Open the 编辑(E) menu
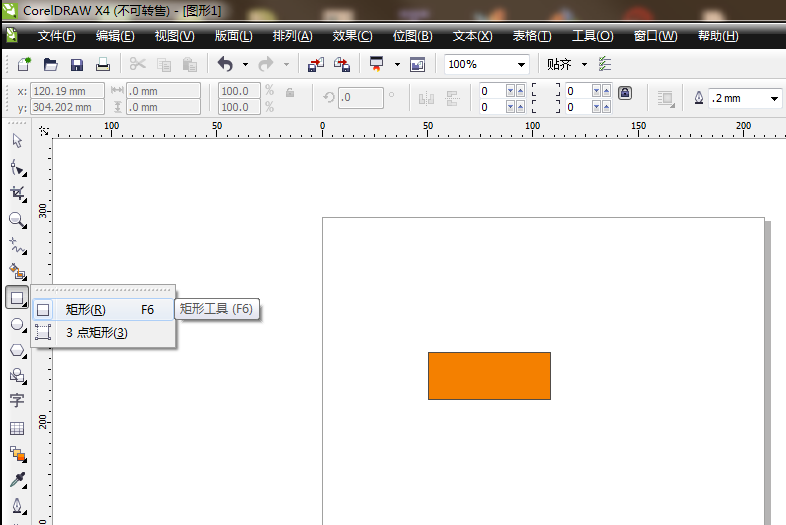 coord(115,36)
